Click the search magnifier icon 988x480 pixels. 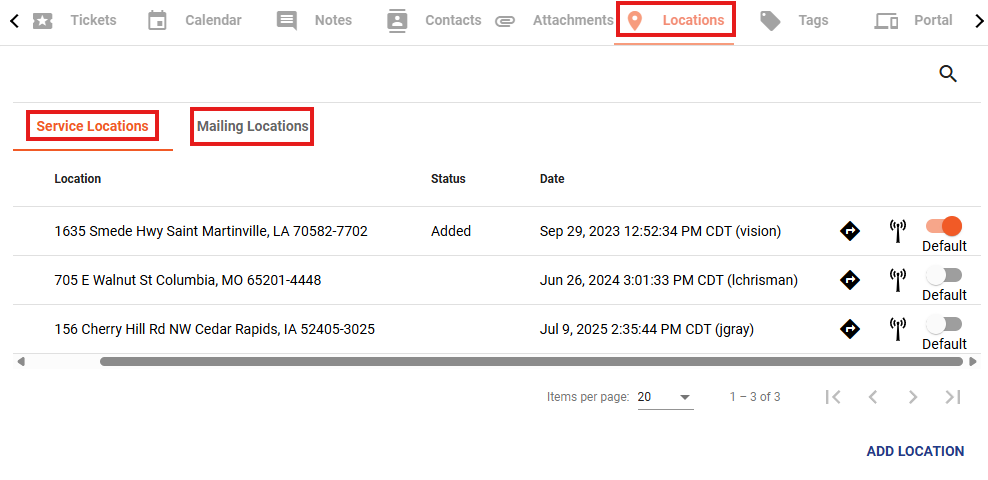tap(948, 74)
